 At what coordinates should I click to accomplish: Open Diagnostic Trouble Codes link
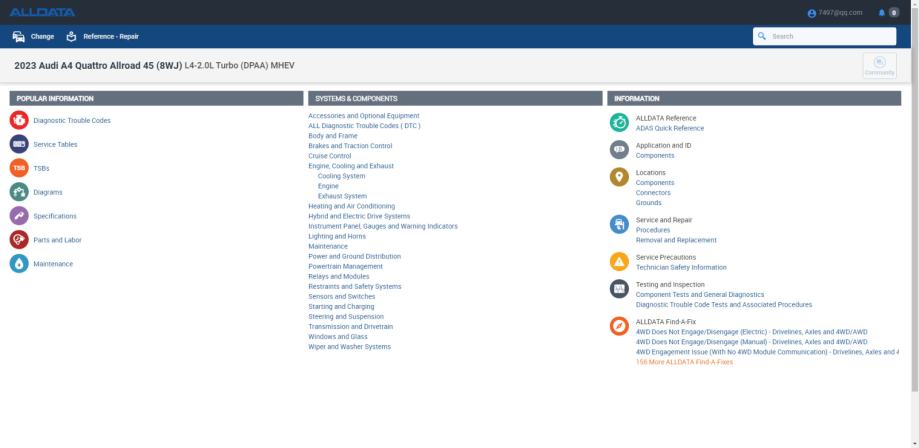tap(72, 121)
